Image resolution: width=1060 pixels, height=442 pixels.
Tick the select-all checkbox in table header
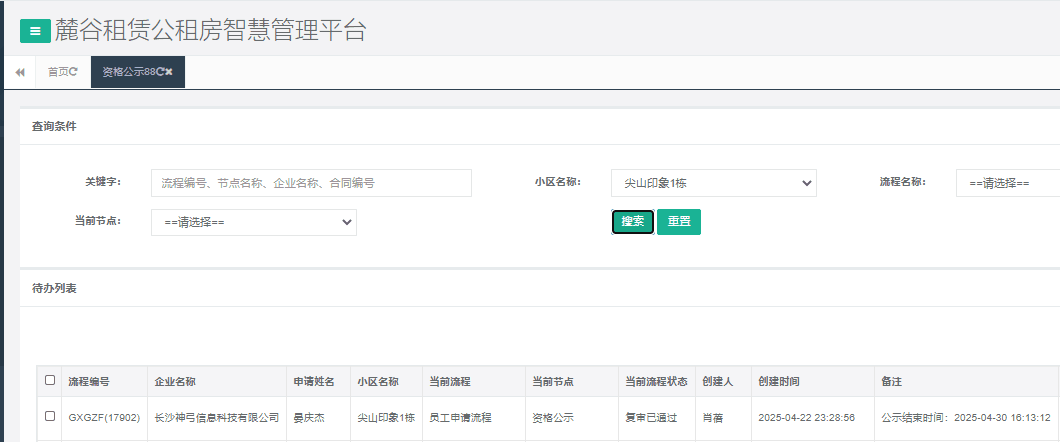click(x=50, y=380)
